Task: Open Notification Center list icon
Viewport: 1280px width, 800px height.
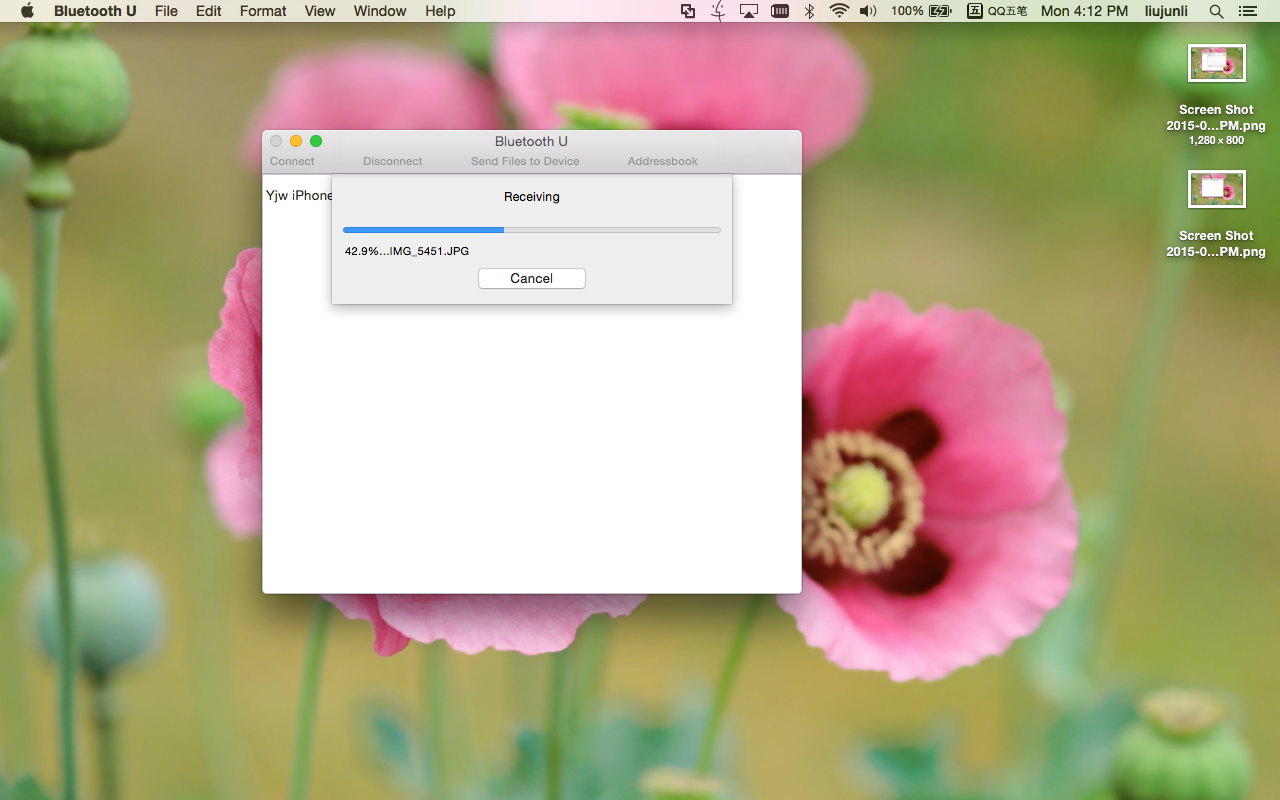Action: point(1247,11)
